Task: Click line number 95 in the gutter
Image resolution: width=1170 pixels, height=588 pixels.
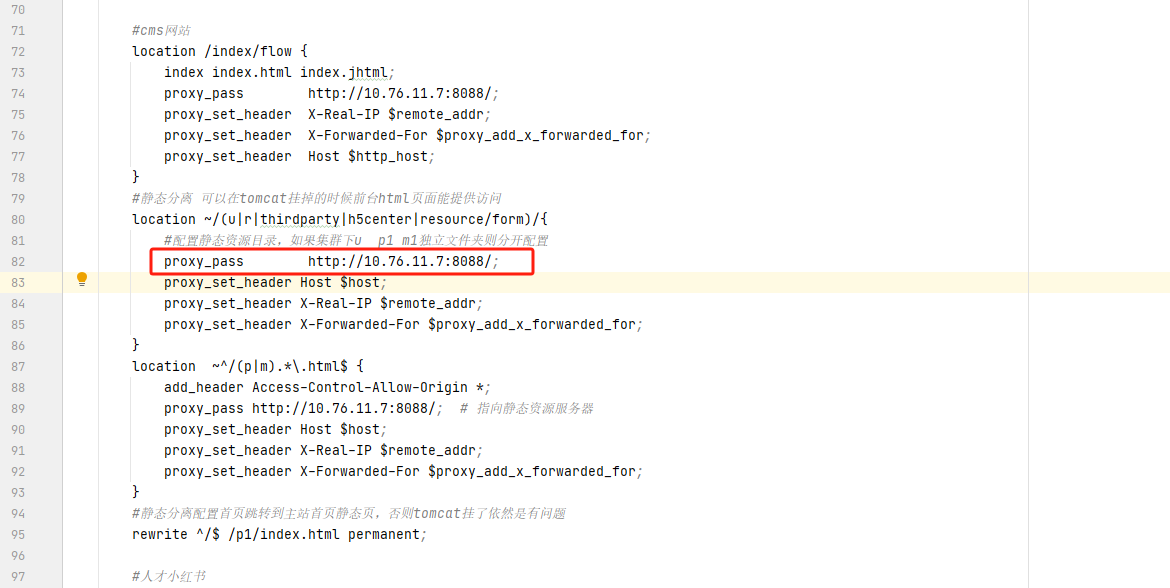Action: pyautogui.click(x=18, y=534)
